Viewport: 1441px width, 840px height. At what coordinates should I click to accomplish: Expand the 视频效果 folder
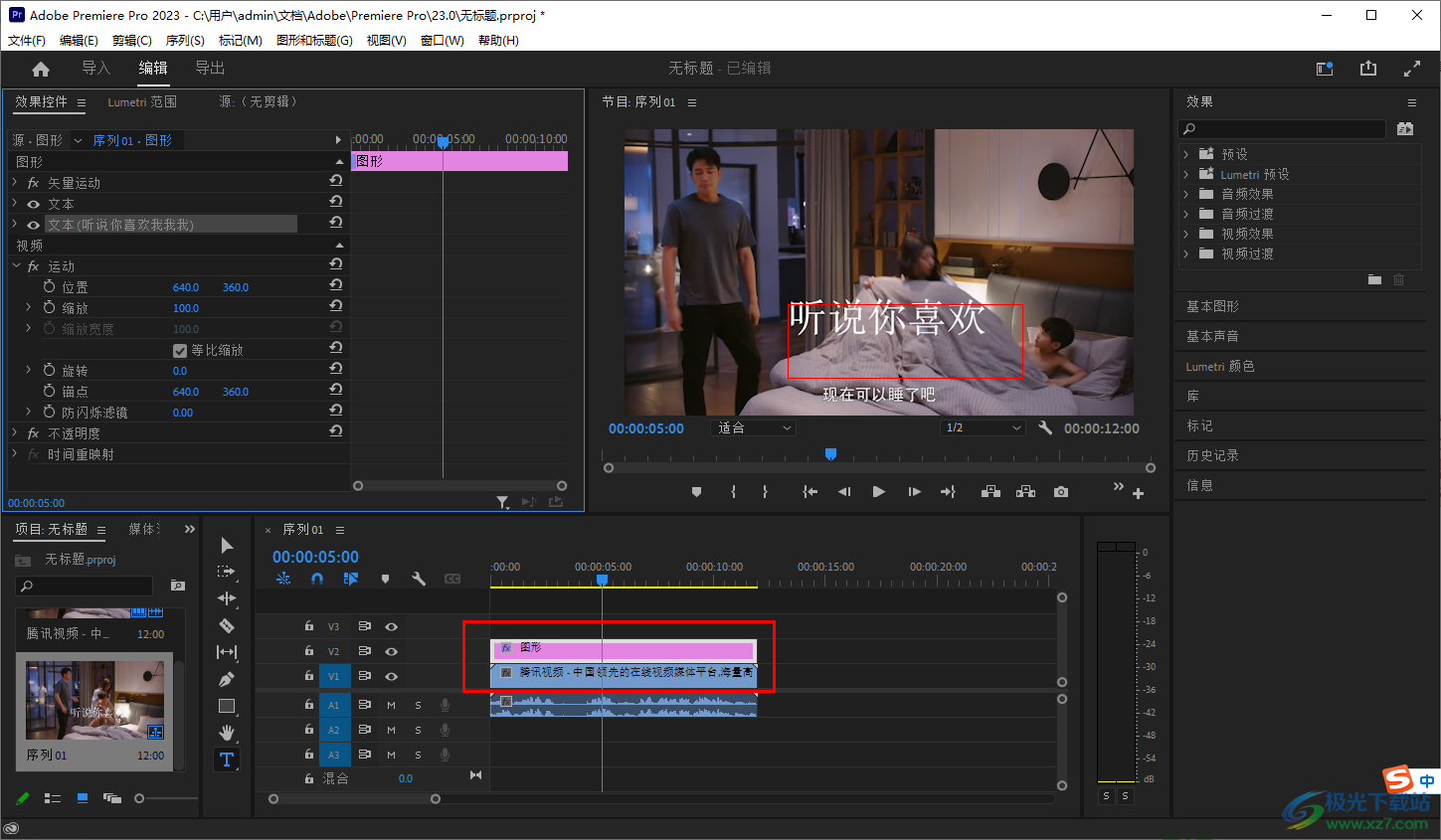pos(1185,234)
